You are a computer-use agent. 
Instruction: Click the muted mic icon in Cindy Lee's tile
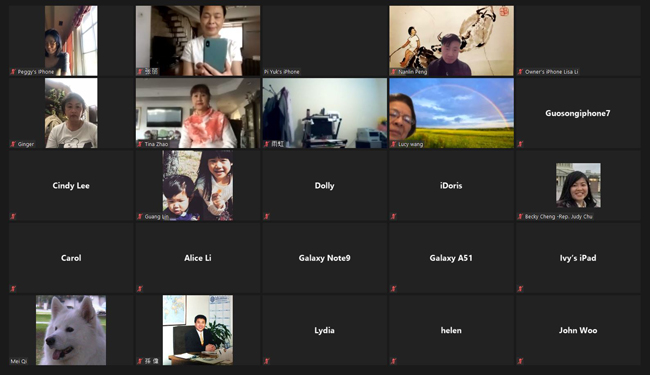coord(13,216)
